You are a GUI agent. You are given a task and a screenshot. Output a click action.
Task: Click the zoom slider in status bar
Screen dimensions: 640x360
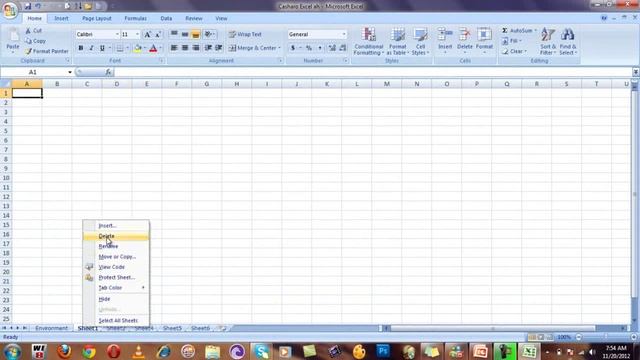coord(606,337)
